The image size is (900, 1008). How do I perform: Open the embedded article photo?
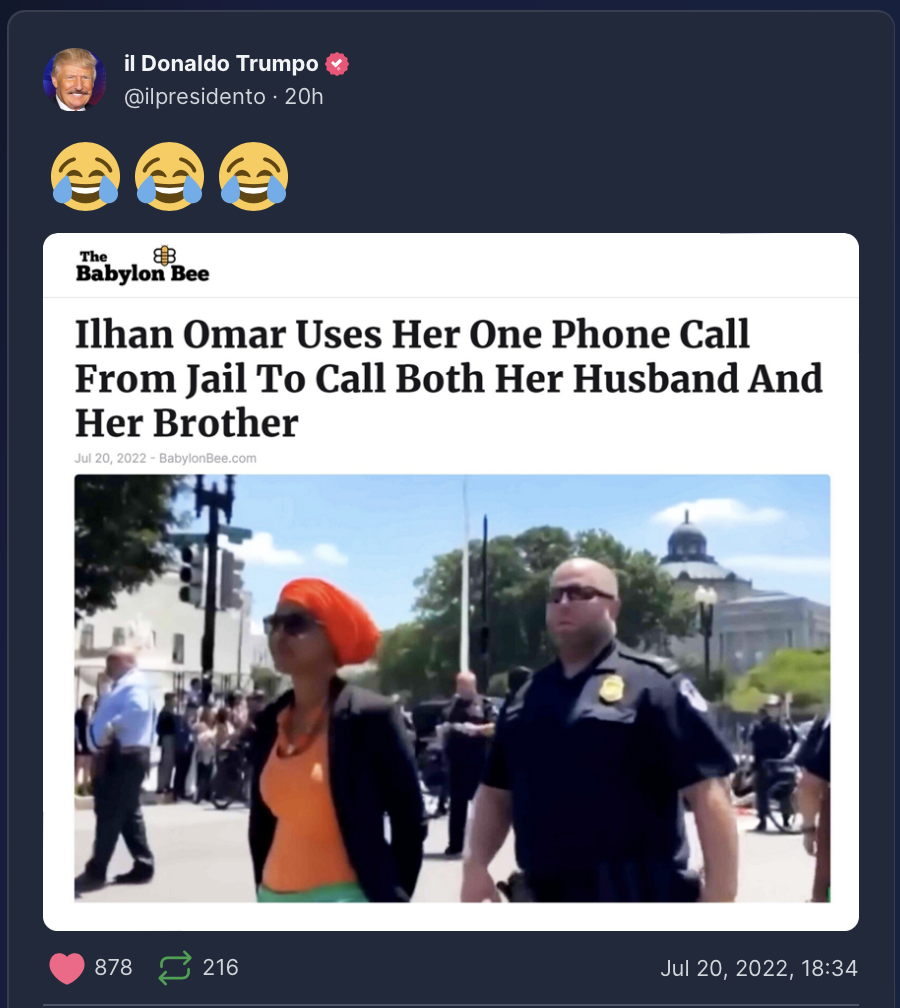tap(453, 688)
